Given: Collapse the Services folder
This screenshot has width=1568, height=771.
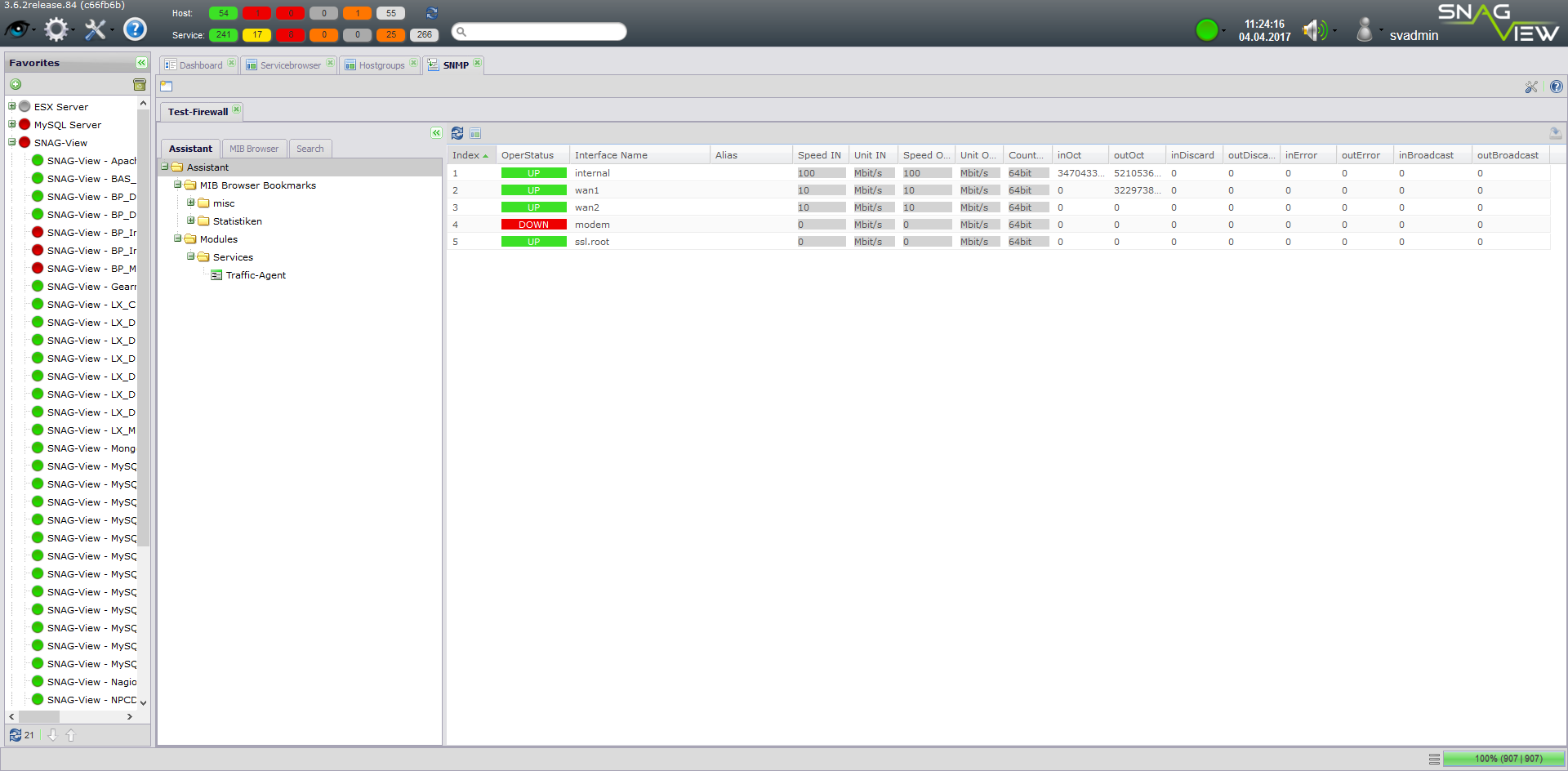Looking at the screenshot, I should pos(191,256).
